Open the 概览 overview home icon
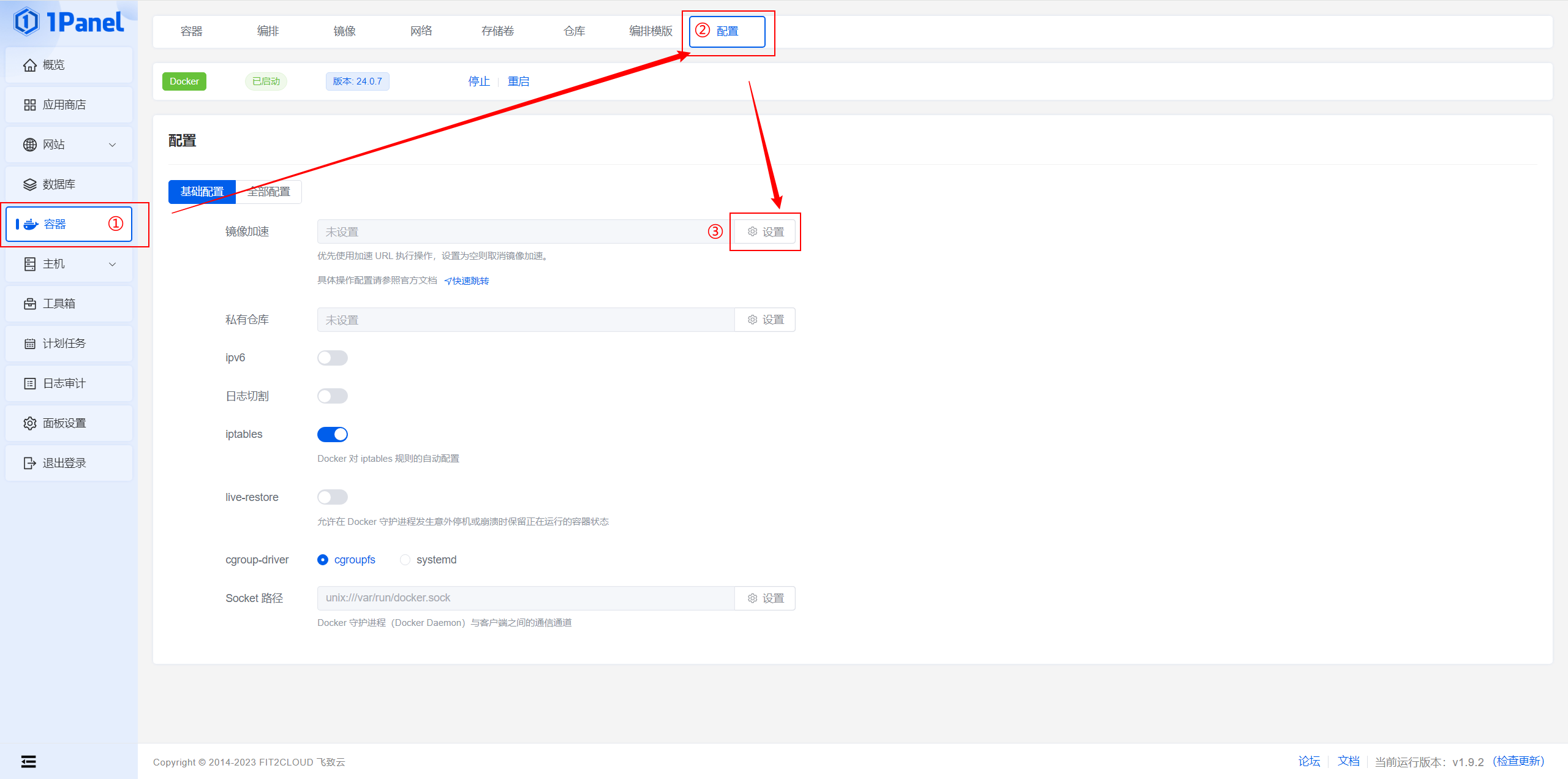The image size is (1568, 779). (29, 65)
